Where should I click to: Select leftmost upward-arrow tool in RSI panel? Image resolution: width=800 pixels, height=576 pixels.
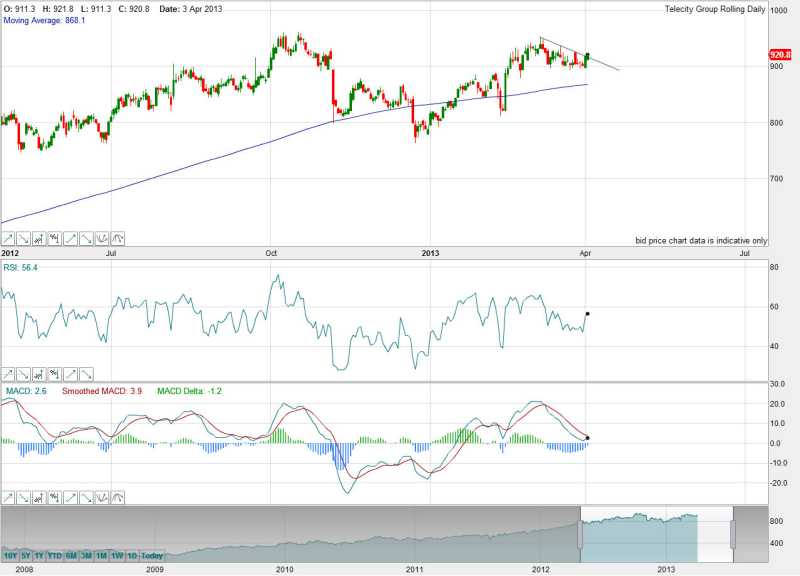click(x=8, y=370)
